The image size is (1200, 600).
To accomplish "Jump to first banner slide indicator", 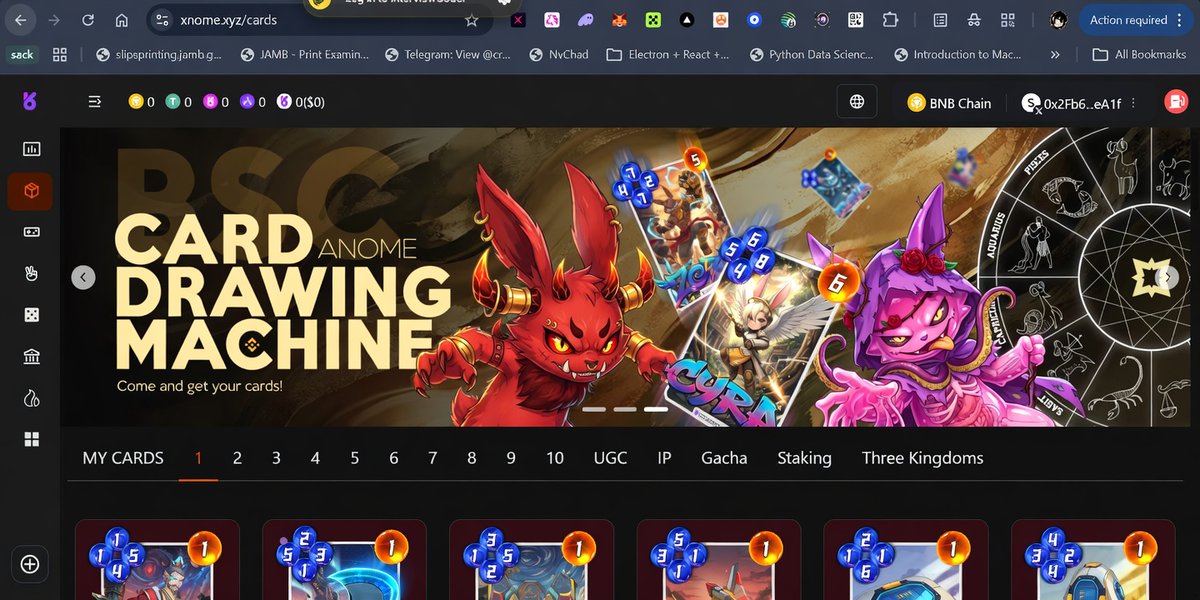I will pos(594,409).
